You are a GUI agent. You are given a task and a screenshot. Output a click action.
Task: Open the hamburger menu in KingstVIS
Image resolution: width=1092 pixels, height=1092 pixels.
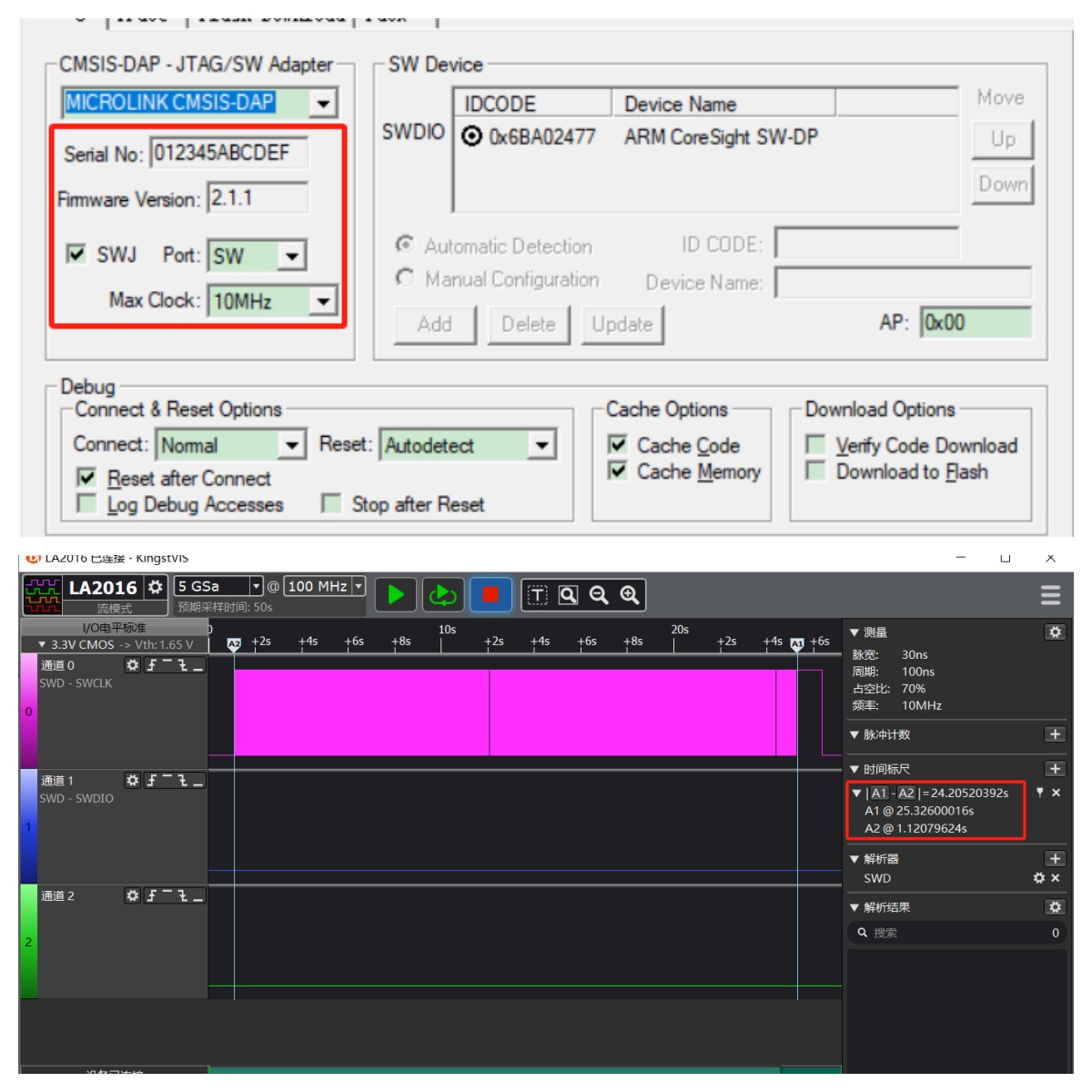point(1050,595)
